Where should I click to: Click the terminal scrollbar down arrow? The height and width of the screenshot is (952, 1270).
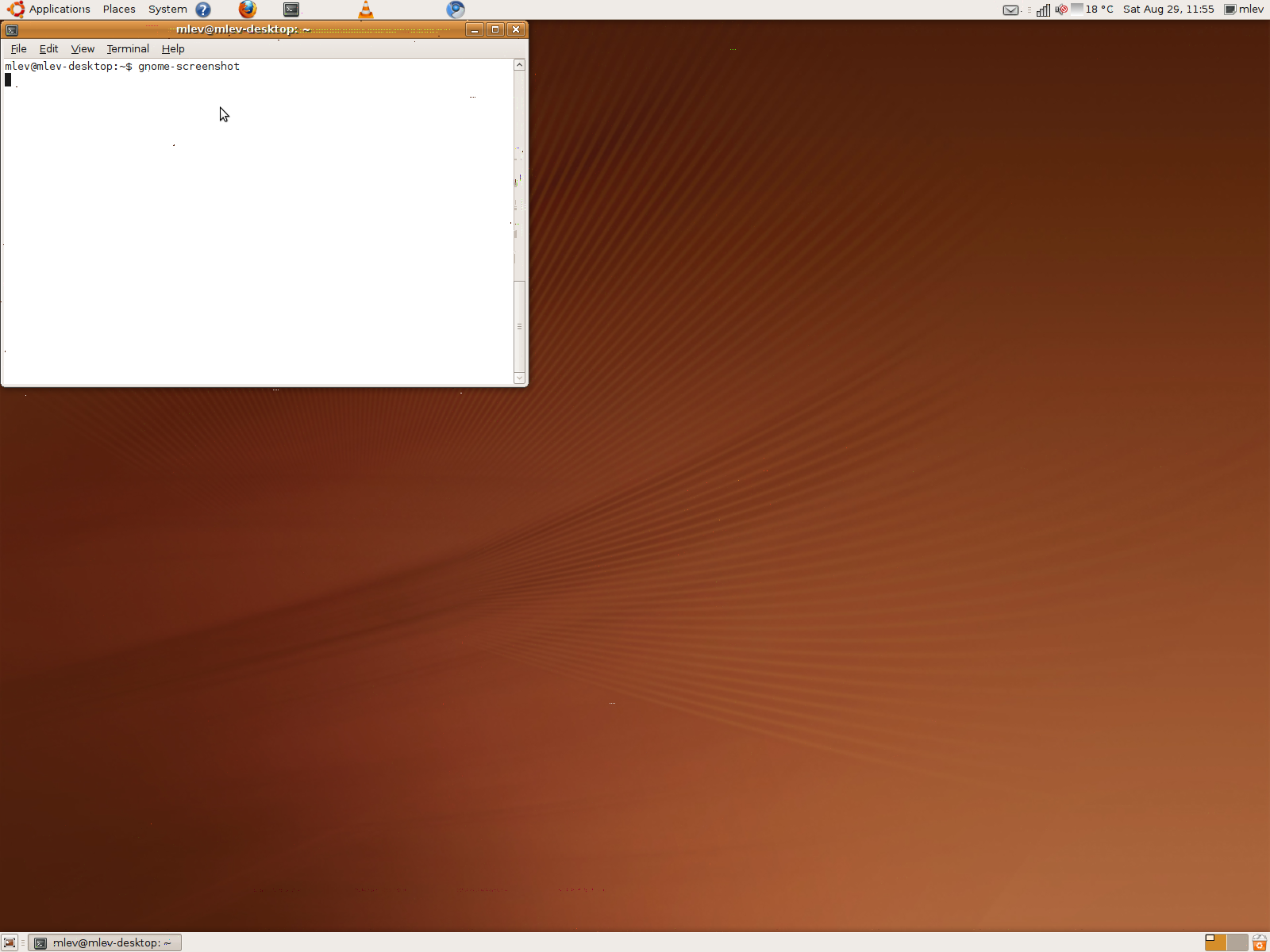[520, 378]
